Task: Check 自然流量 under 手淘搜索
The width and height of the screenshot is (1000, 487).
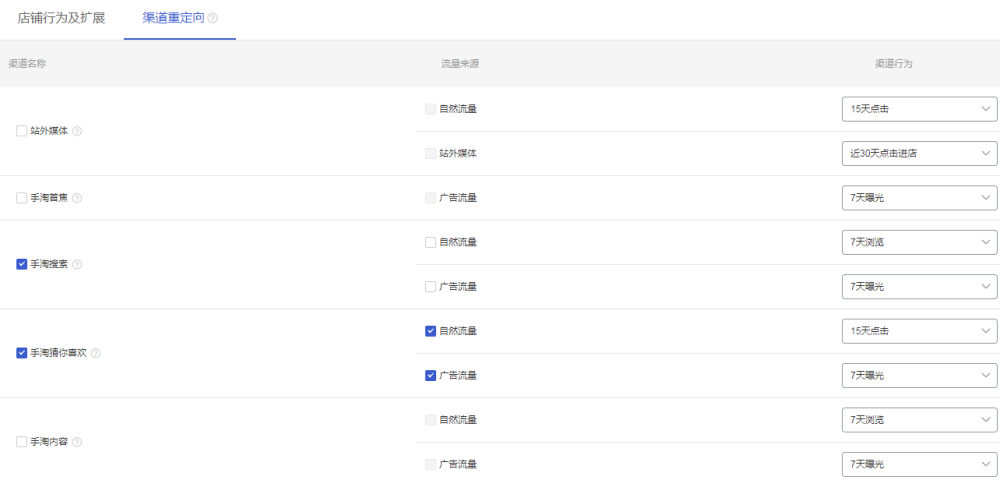Action: pos(430,242)
